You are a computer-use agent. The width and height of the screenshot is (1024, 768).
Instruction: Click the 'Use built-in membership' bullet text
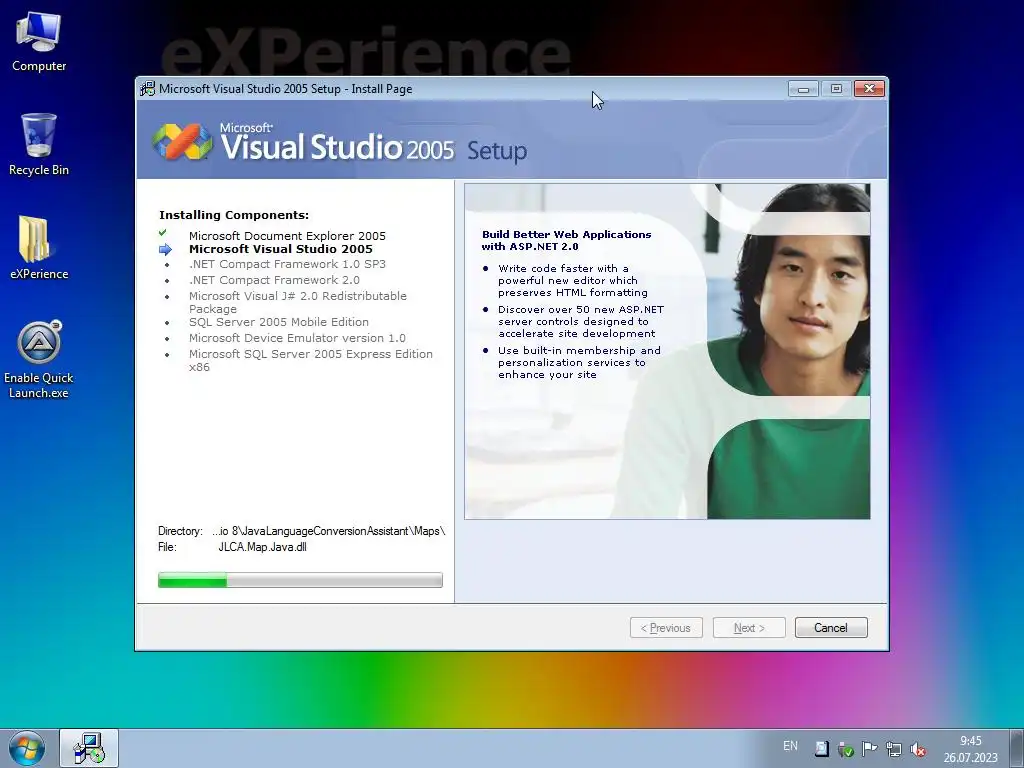point(579,362)
